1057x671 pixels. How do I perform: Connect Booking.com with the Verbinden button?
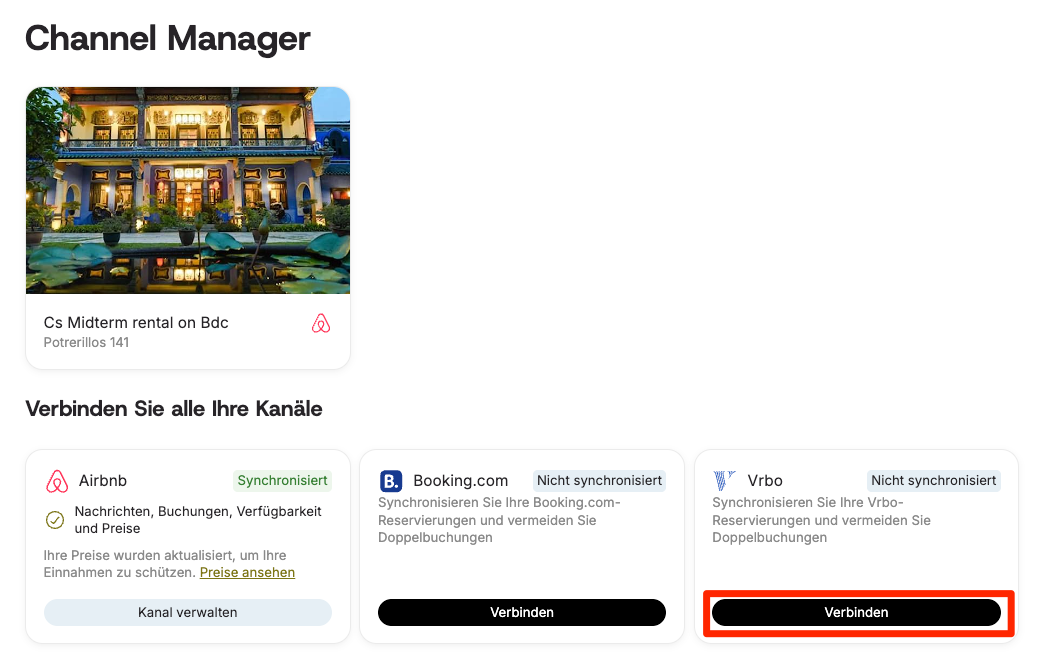pos(522,612)
